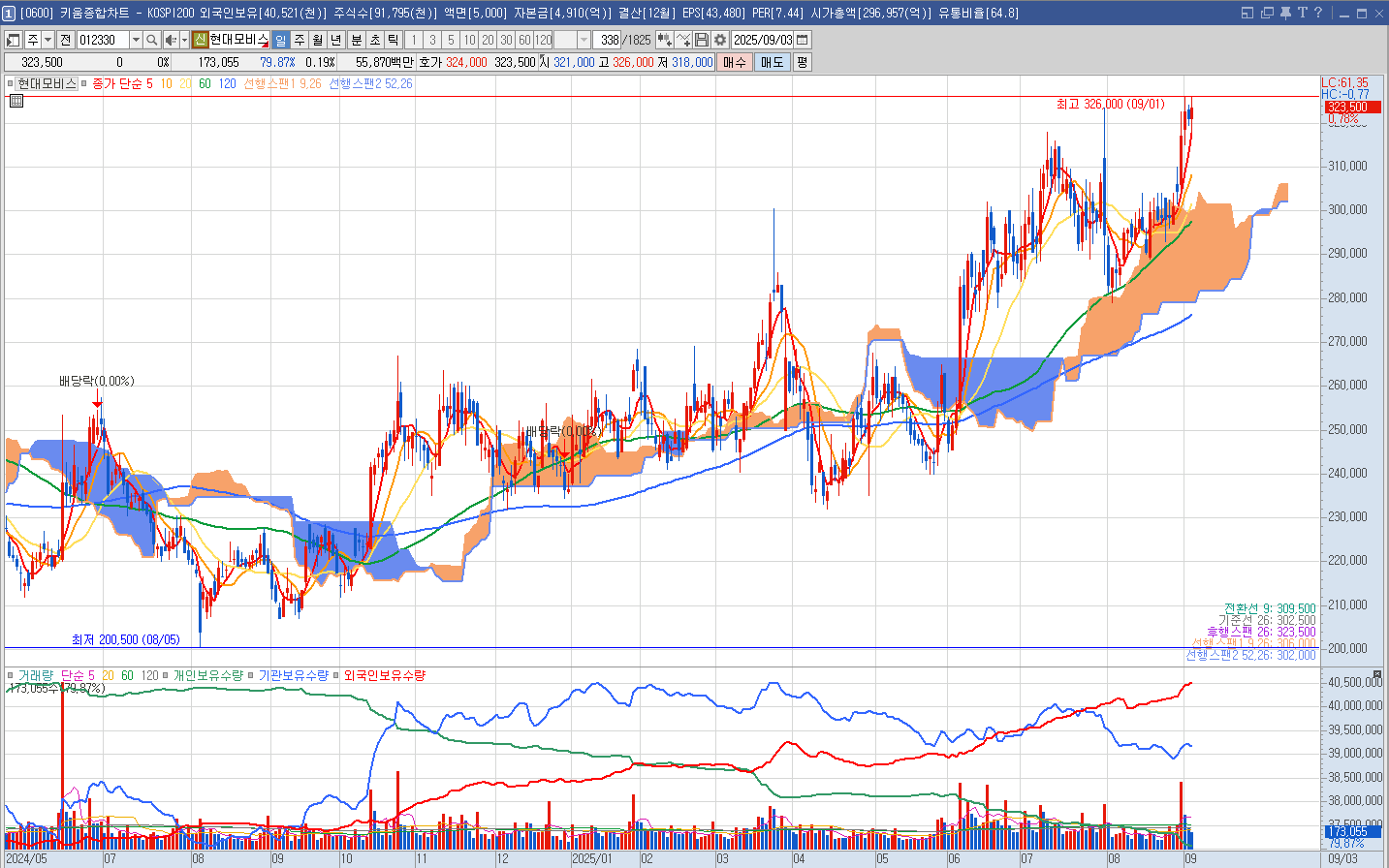
Task: Toggle the 종가 단순 moving average legend marker
Action: [x=84, y=83]
